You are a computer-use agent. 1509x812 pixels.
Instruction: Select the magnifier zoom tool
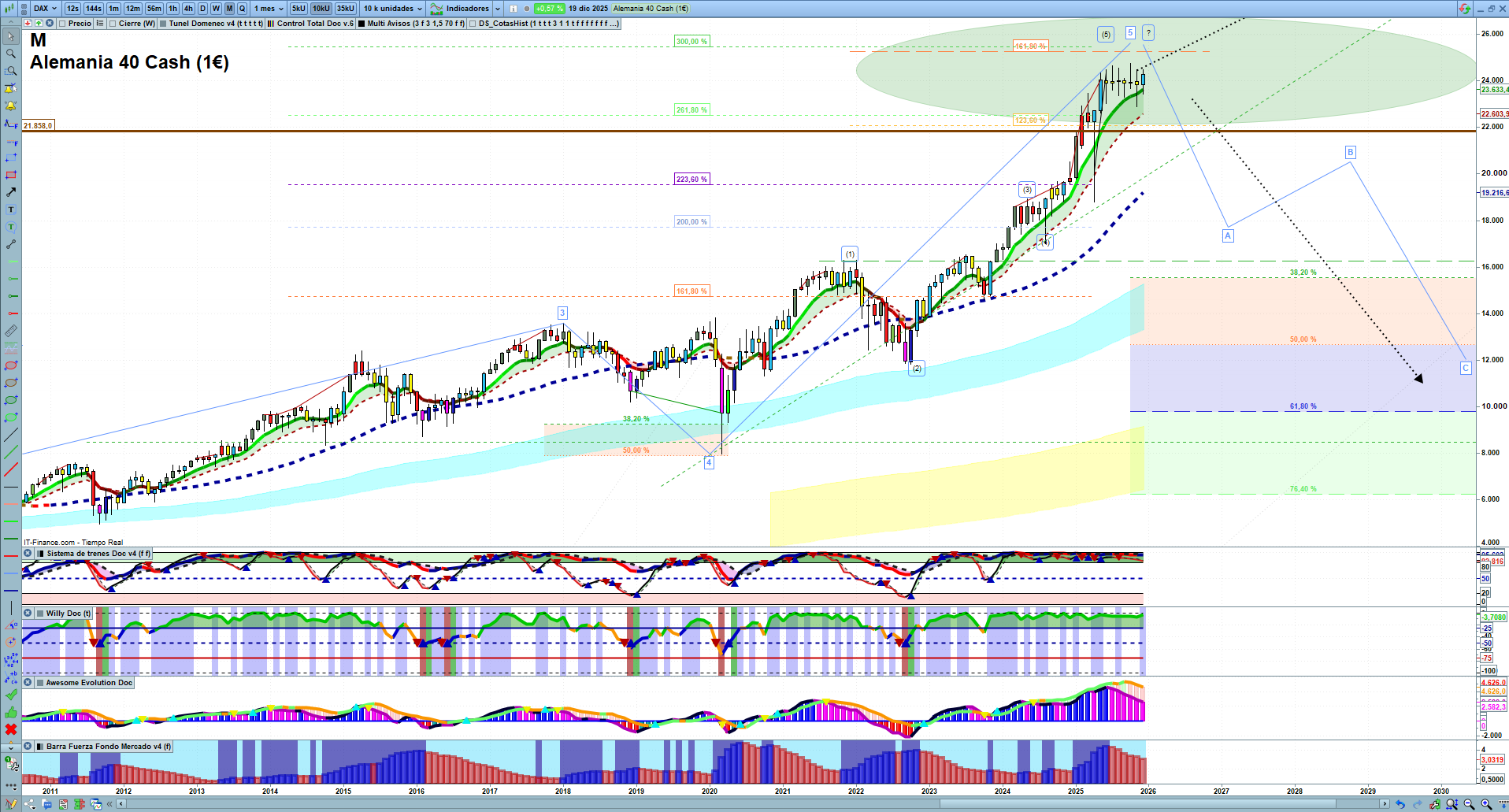(11, 54)
